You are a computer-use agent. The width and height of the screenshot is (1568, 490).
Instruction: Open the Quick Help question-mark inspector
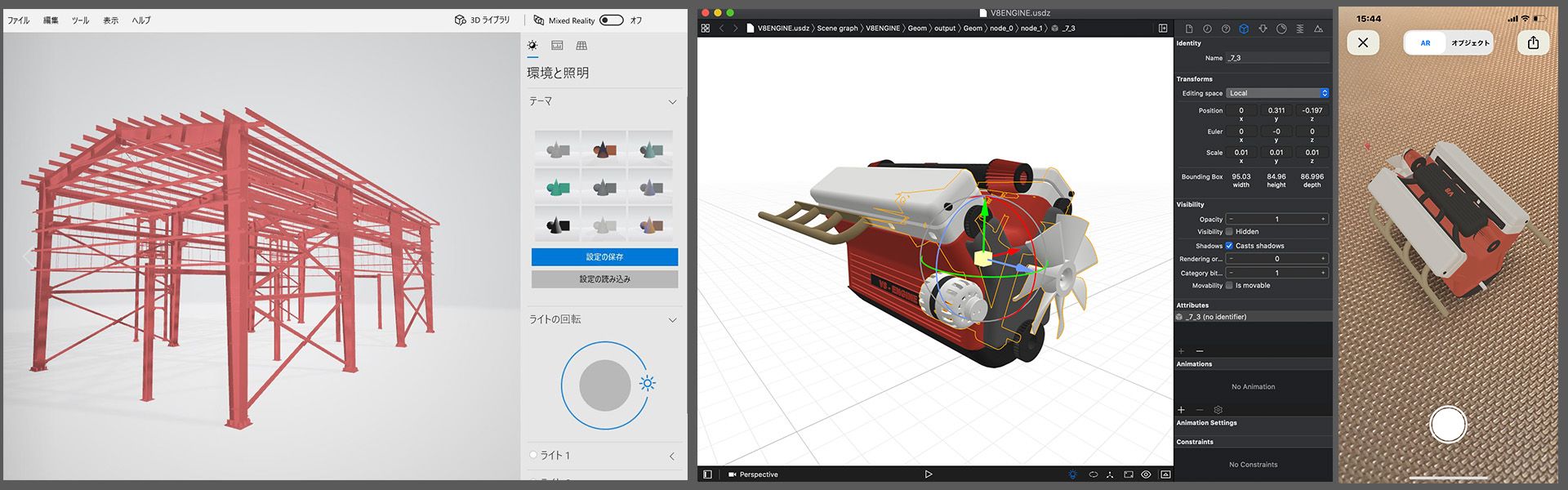(1226, 29)
